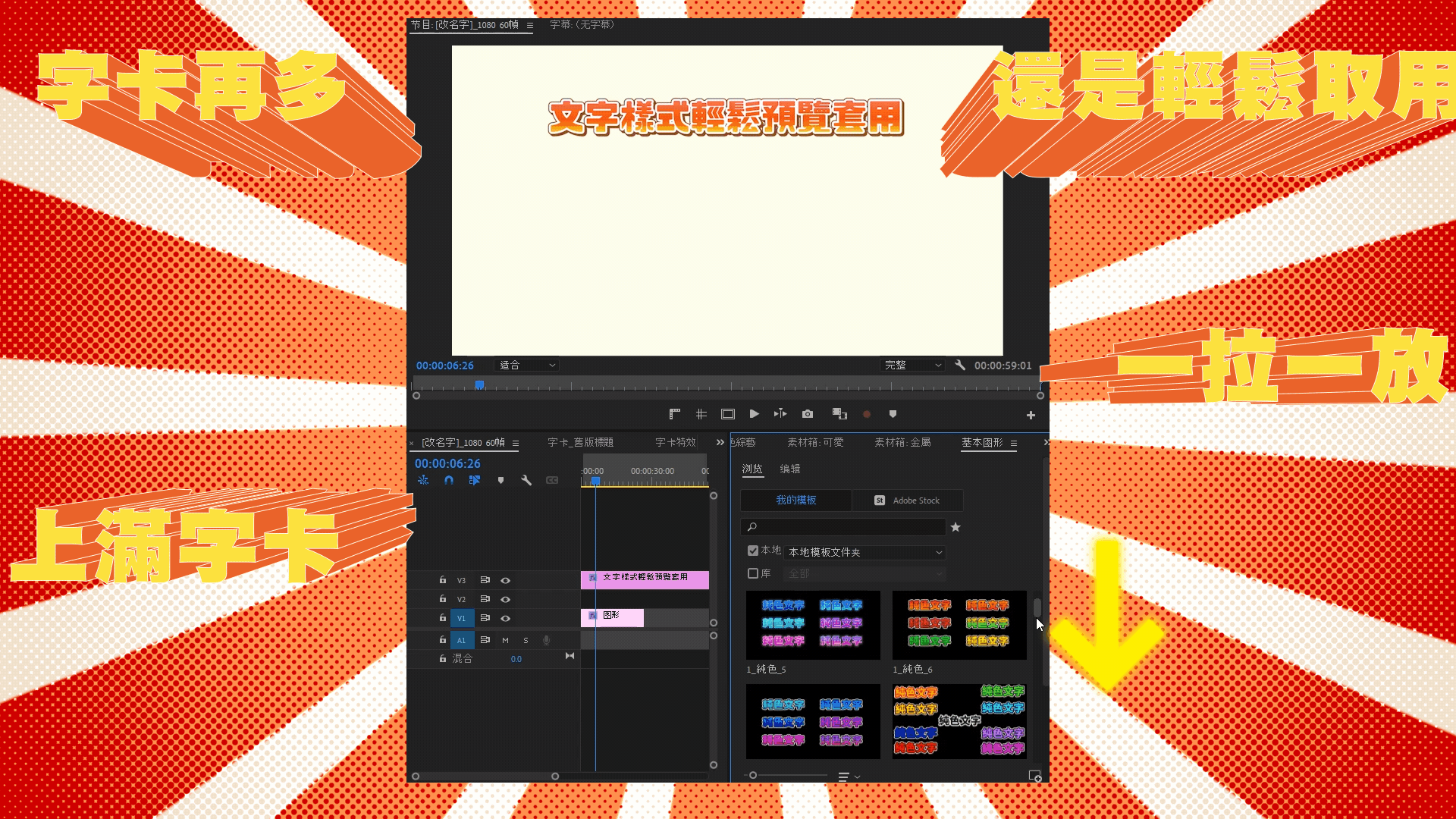Click the favorites star beside template search
1456x819 pixels.
(955, 527)
